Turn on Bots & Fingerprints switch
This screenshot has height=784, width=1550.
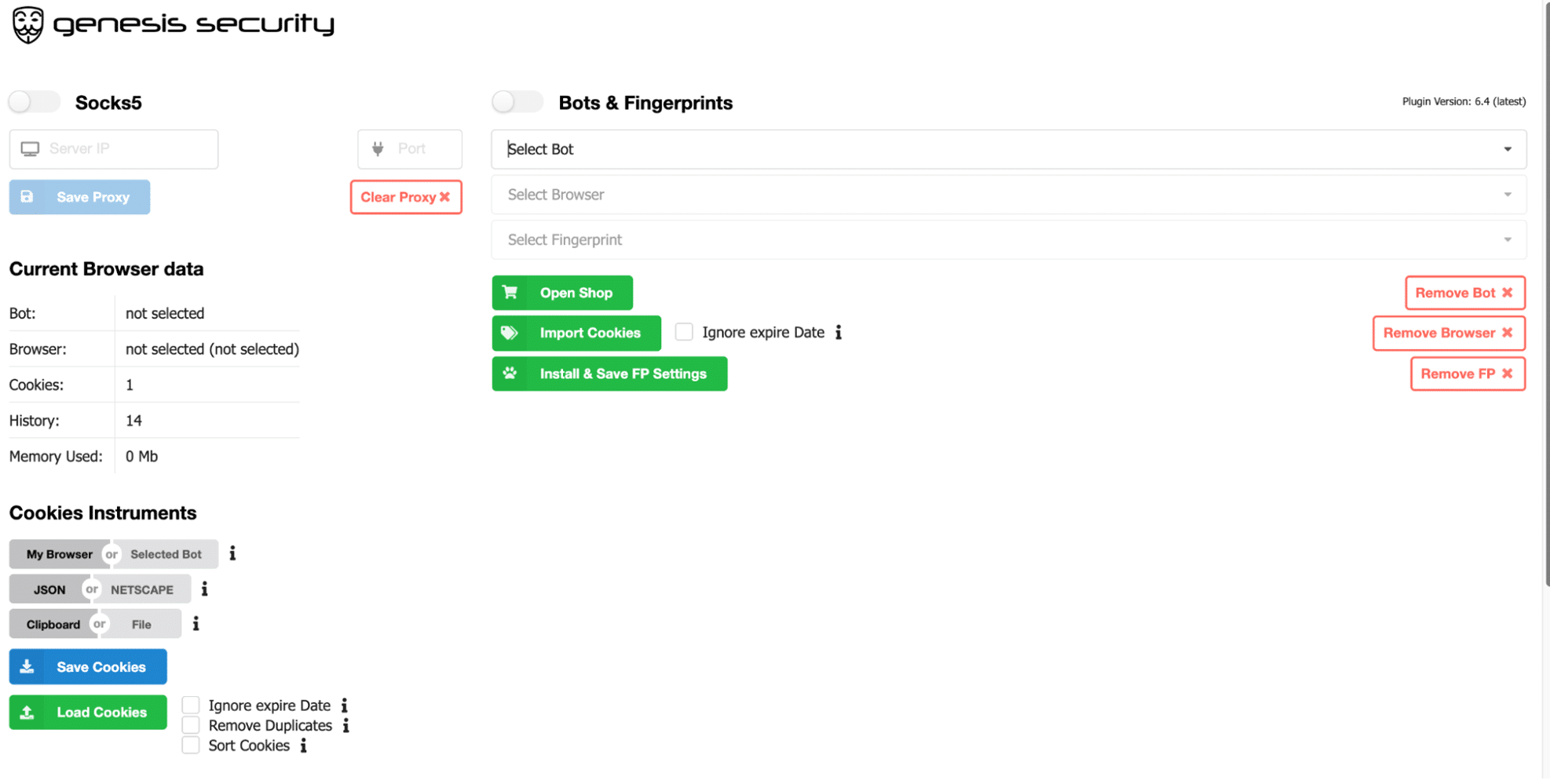(x=517, y=102)
